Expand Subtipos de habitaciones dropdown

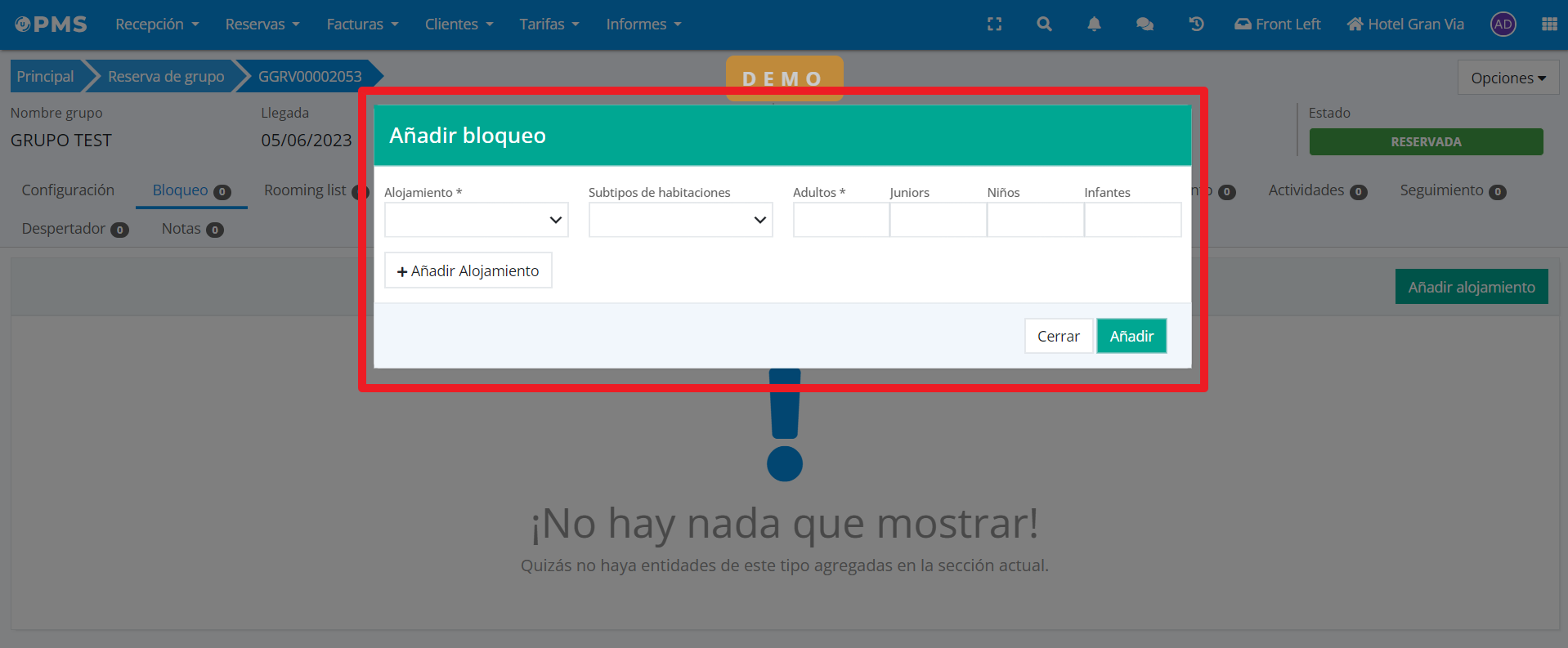[x=680, y=220]
